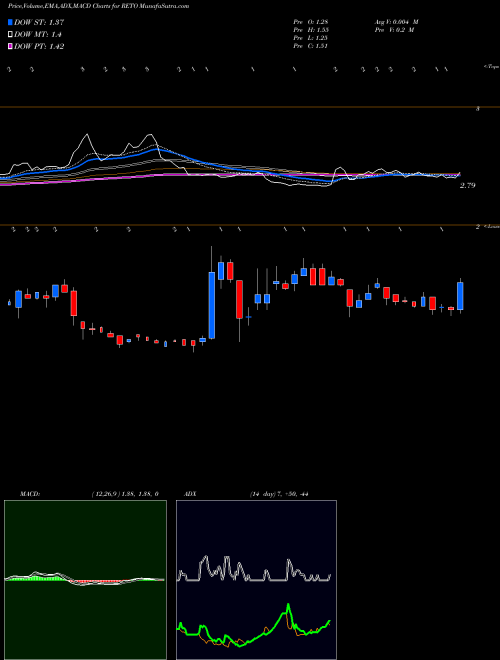Image resolution: width=500 pixels, height=660 pixels.
Task: Click the magenta DOW PT legend swatch
Action: 10,47
